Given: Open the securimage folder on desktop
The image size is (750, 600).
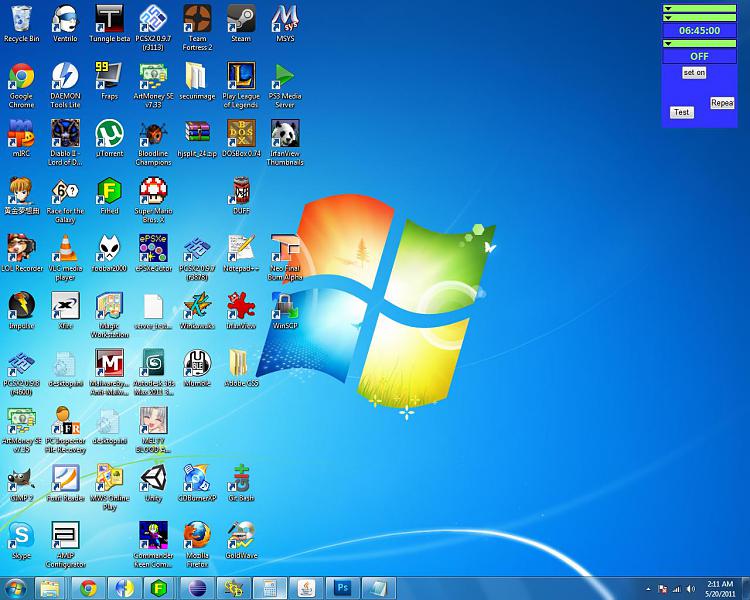Looking at the screenshot, I should tap(197, 81).
